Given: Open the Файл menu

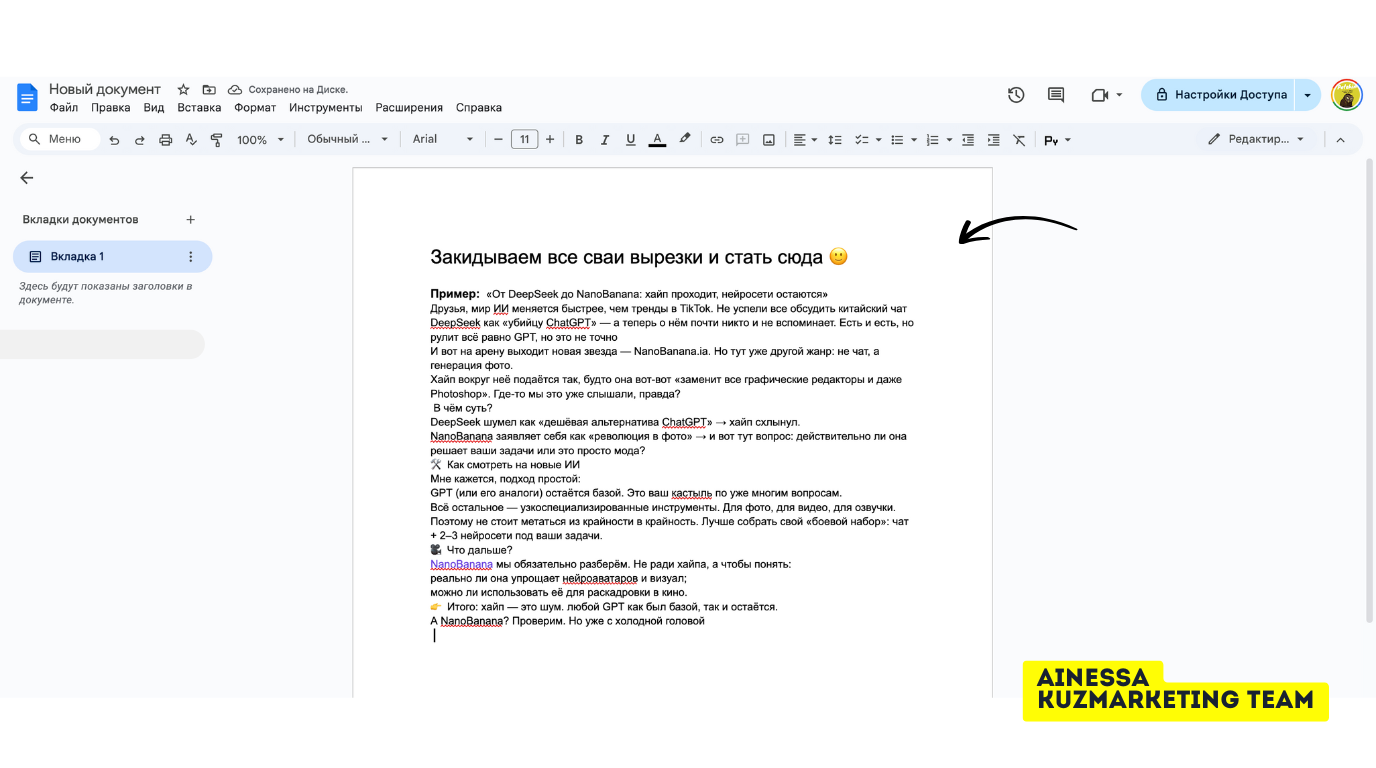Looking at the screenshot, I should (x=63, y=108).
